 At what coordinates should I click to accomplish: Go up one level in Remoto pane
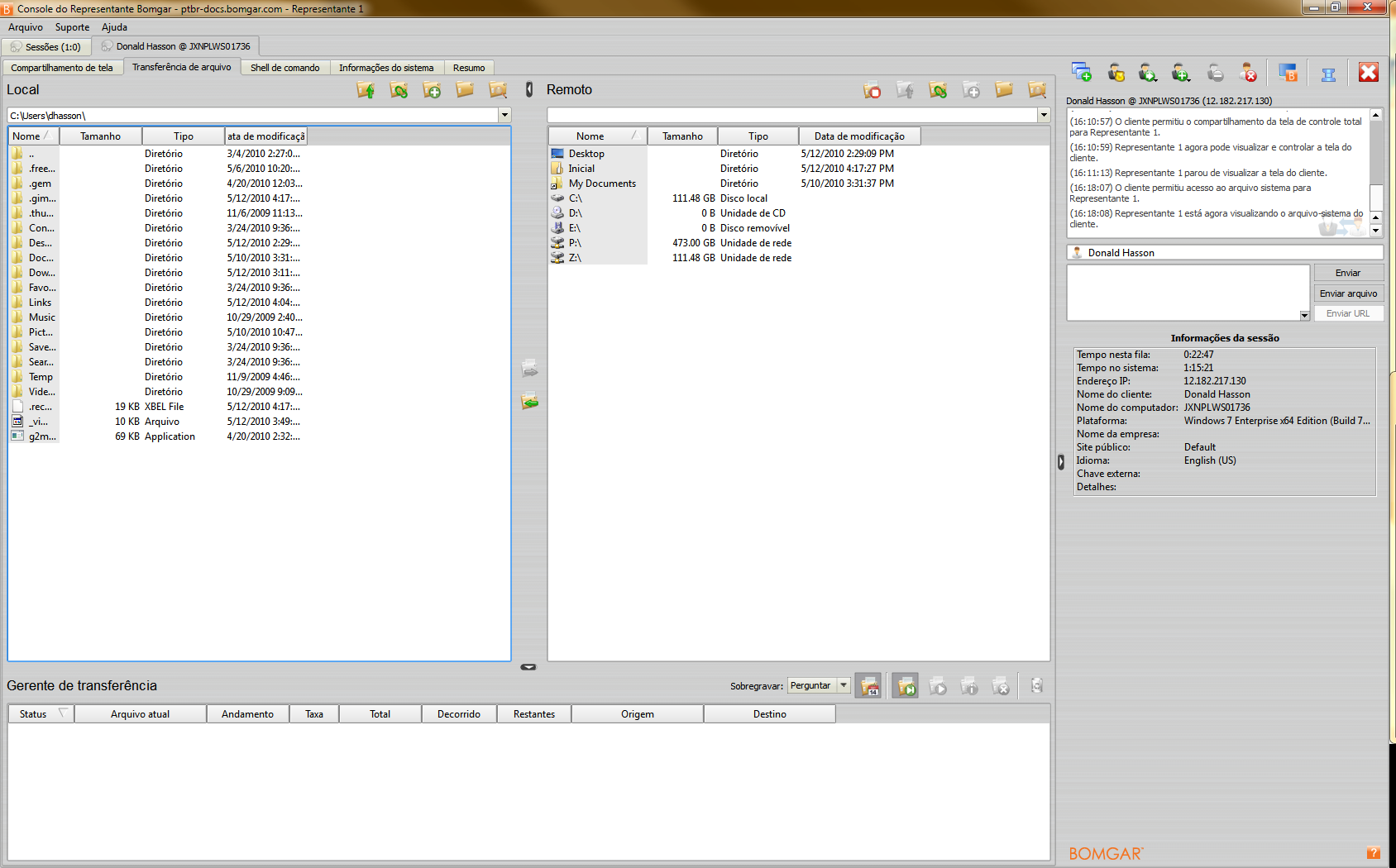(905, 90)
